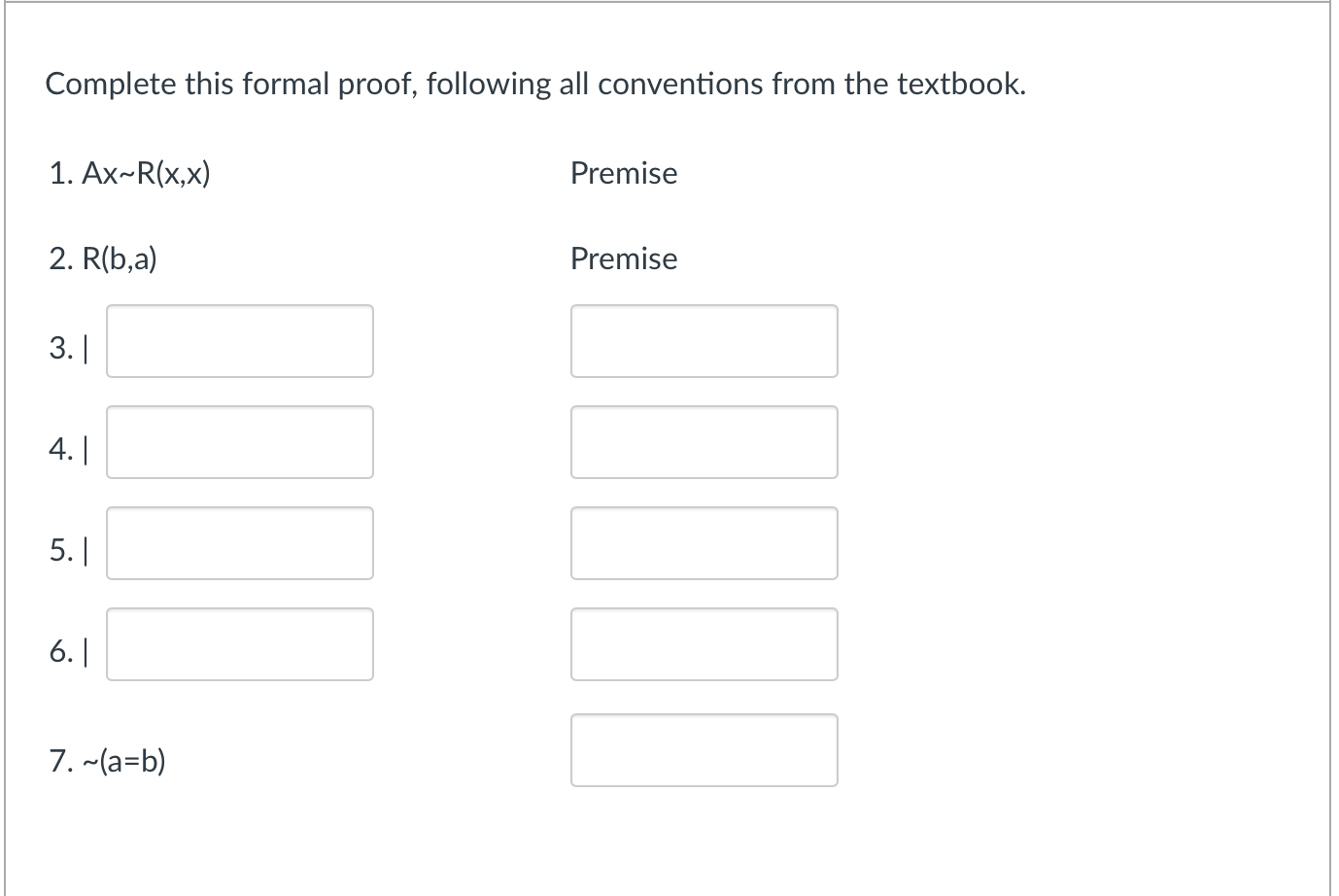
Task: Select the premise text Ax~R(x,x)
Action: point(146,173)
